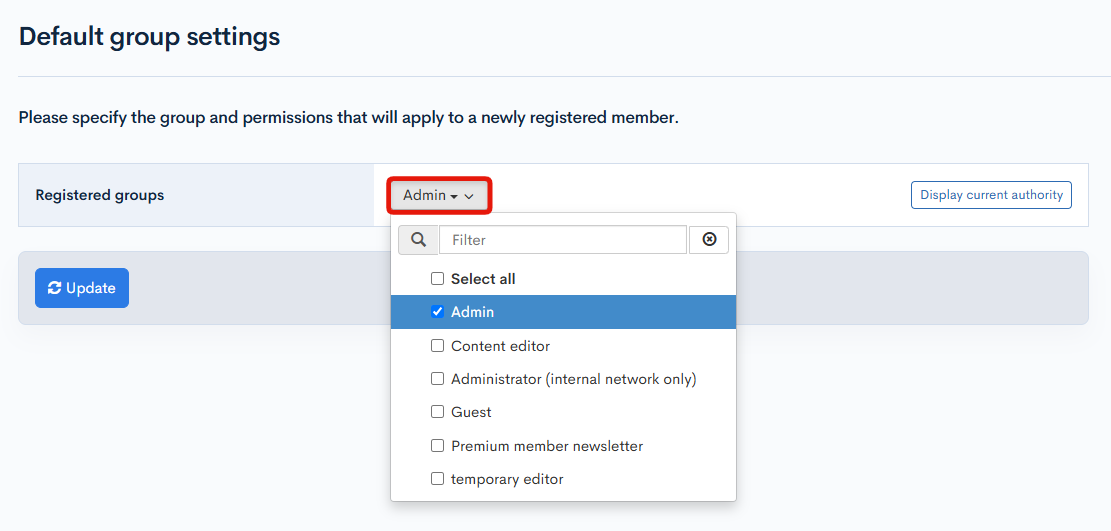Image resolution: width=1111 pixels, height=531 pixels.
Task: Click the magnifier search icon beside Filter
Action: click(418, 240)
